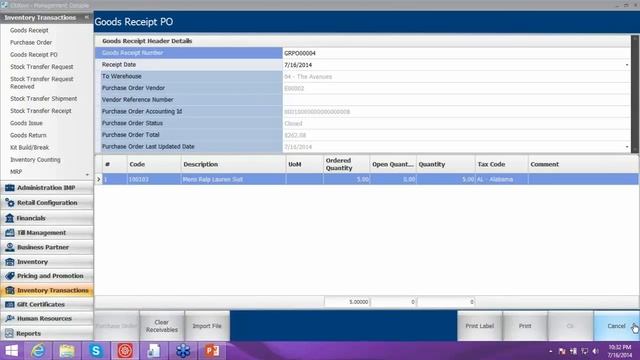Sort by the Description column header
The height and width of the screenshot is (360, 640).
point(233,164)
